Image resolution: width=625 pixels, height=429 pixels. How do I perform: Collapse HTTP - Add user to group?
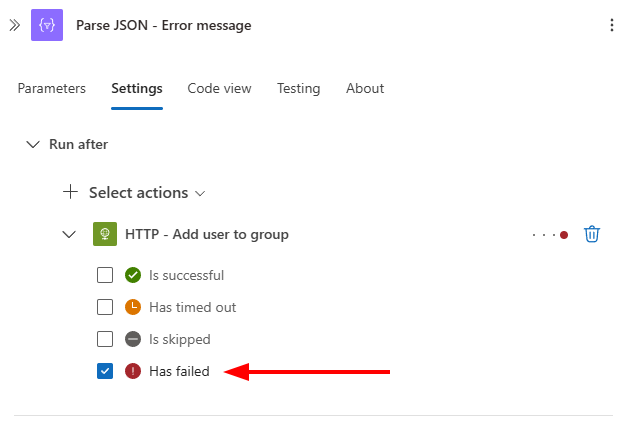(x=69, y=234)
